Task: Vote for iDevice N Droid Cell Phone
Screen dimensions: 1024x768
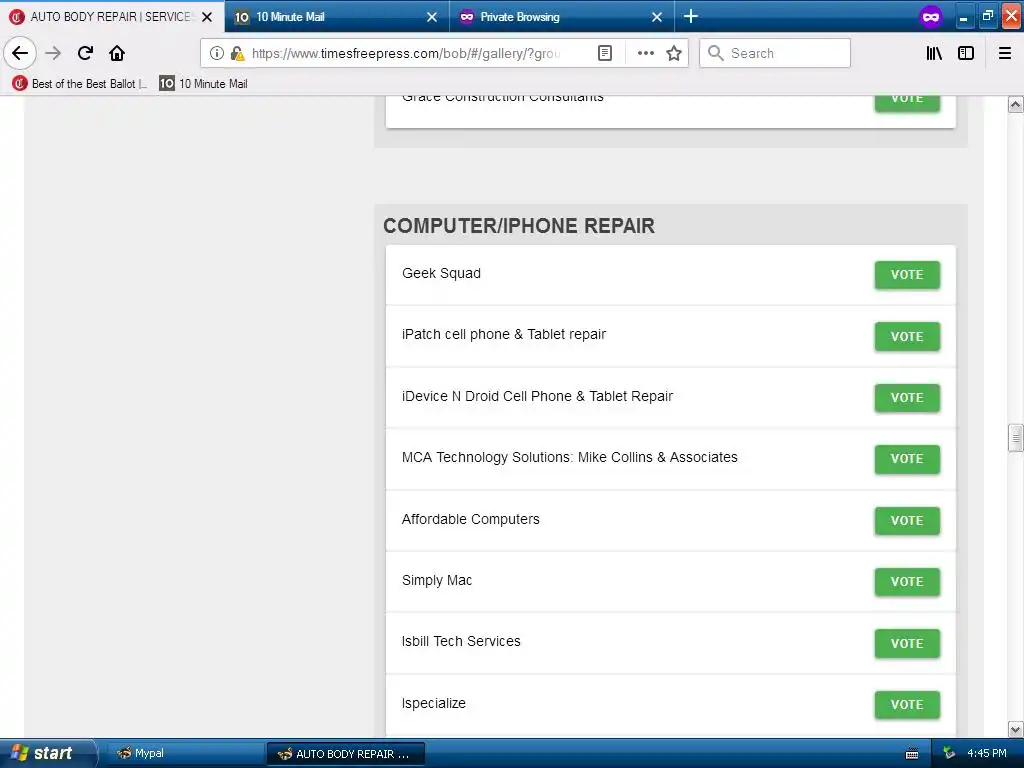Action: 906,398
